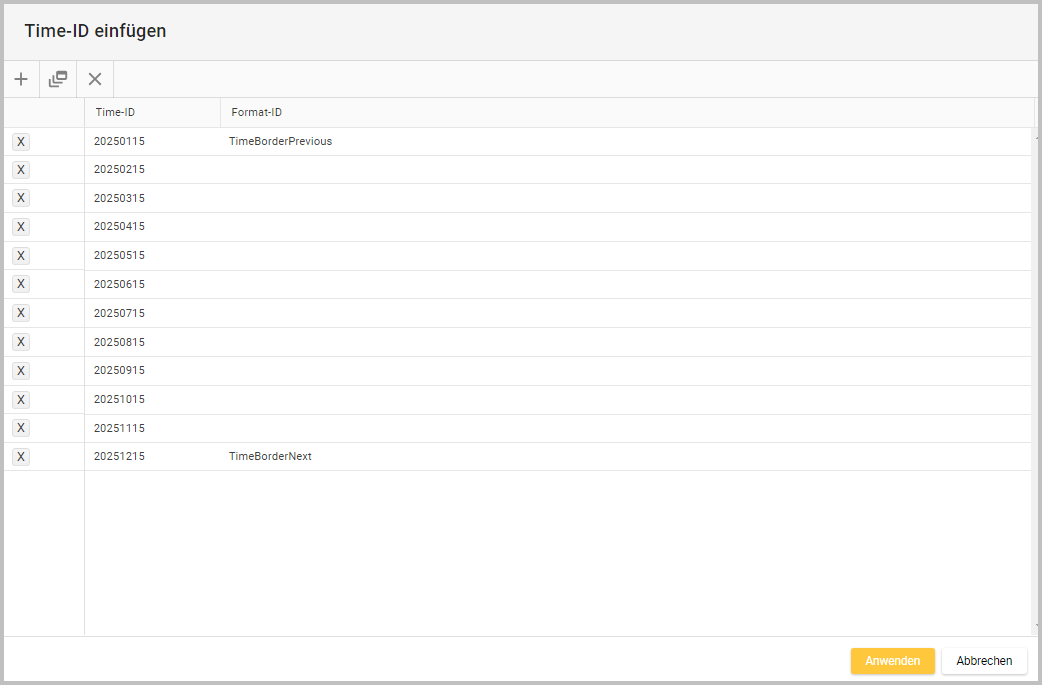Select the TimeBorderNext format cell
The image size is (1042, 685).
pos(271,457)
